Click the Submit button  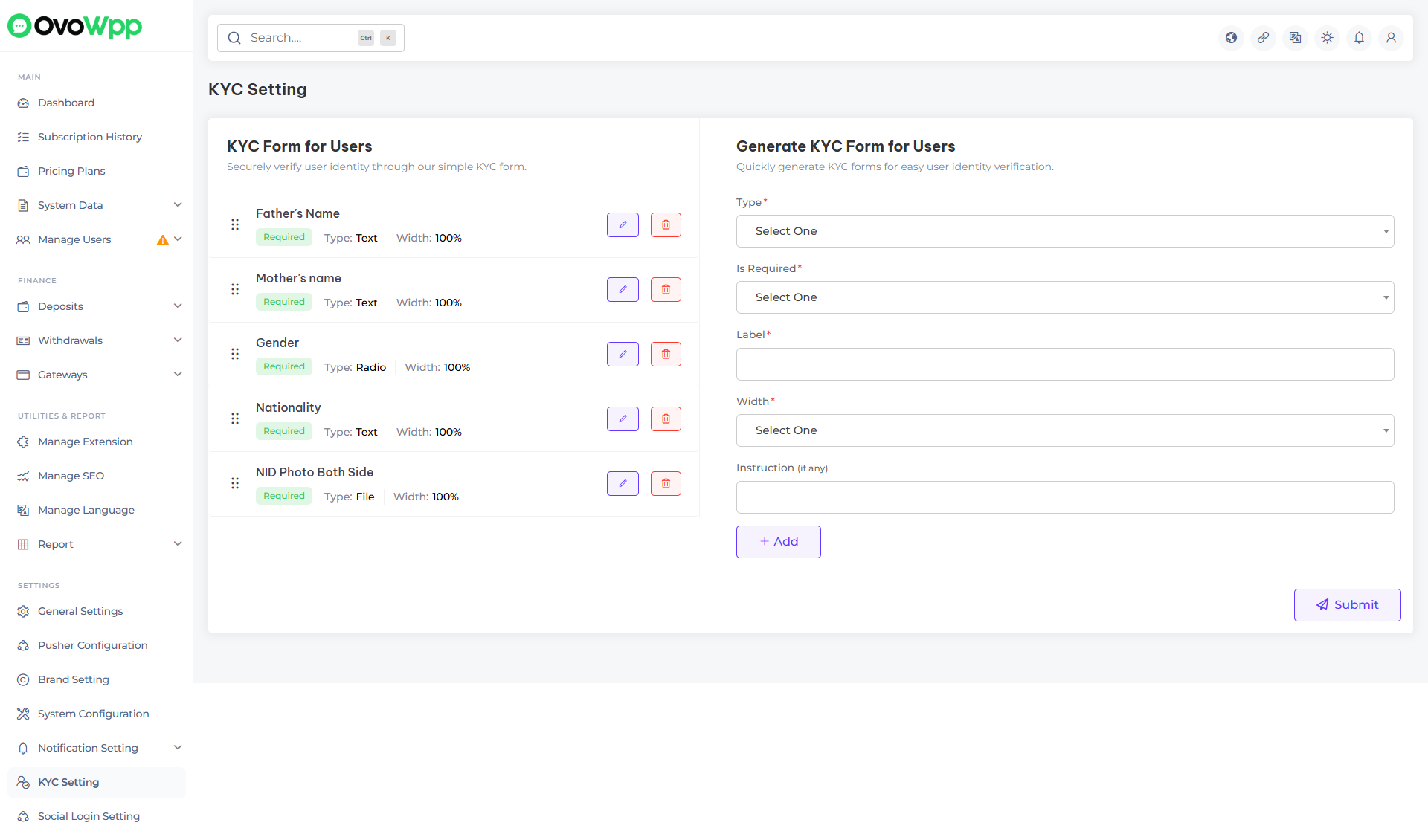coord(1347,605)
